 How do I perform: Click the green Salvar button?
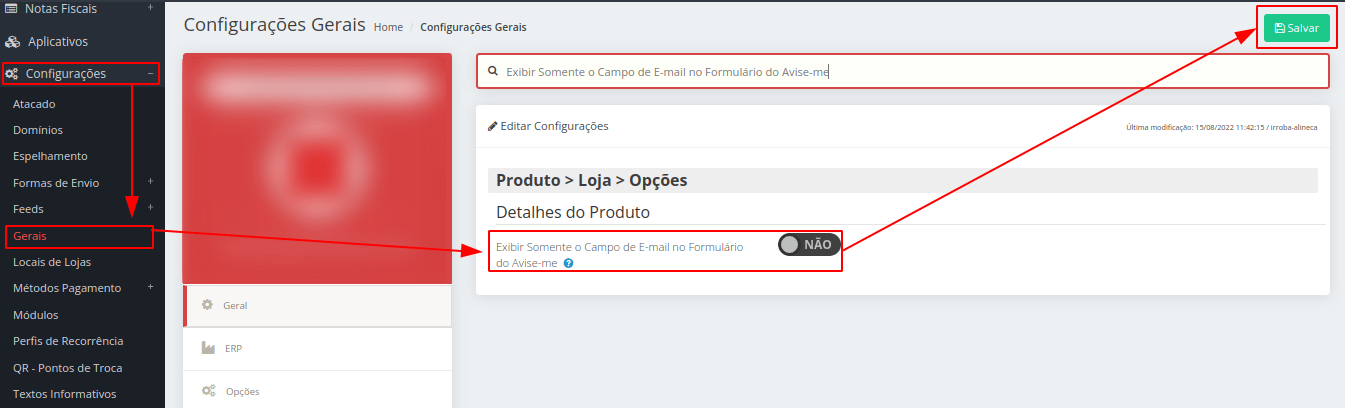pyautogui.click(x=1297, y=28)
